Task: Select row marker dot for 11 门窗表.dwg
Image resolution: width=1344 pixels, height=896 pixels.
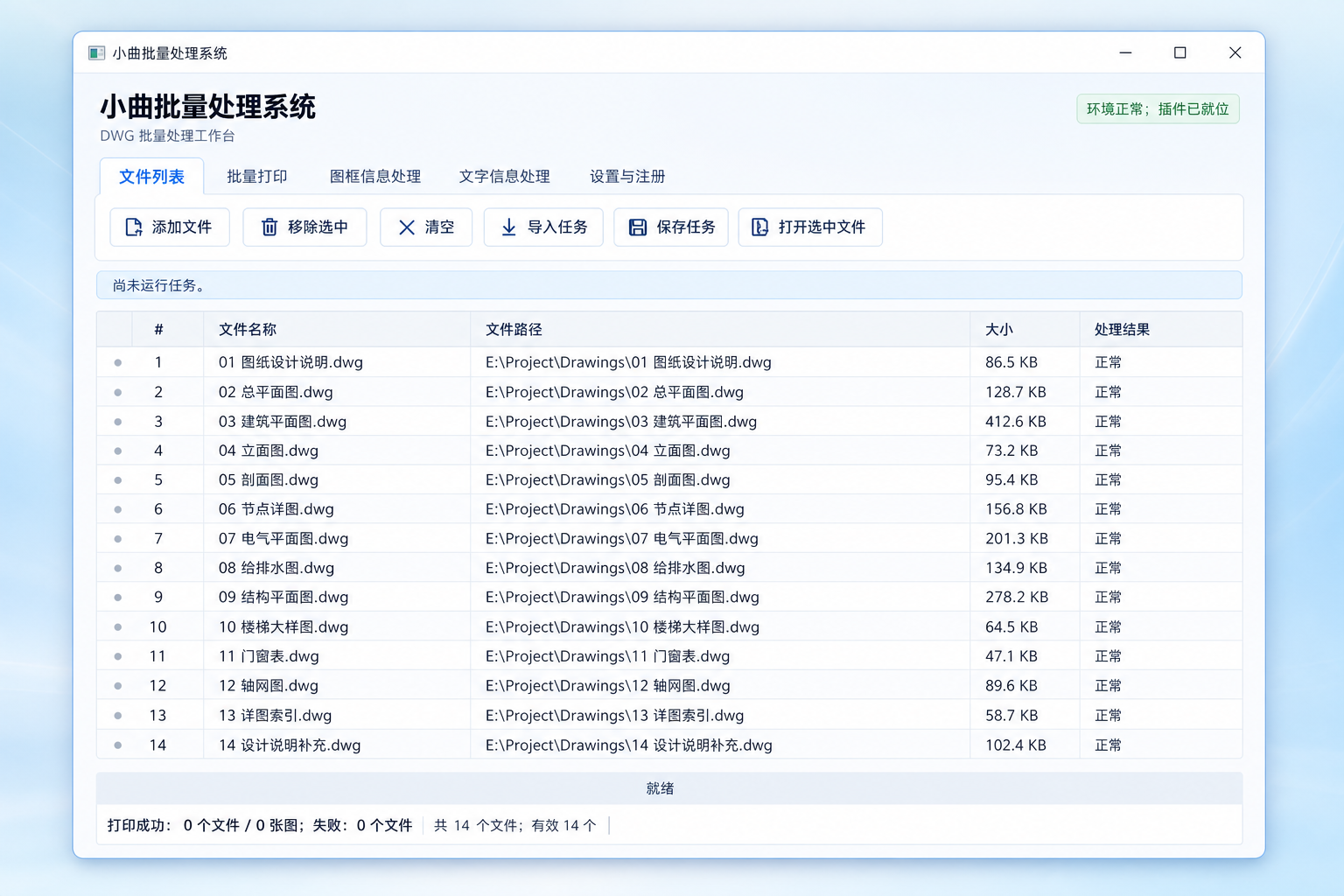Action: click(118, 656)
